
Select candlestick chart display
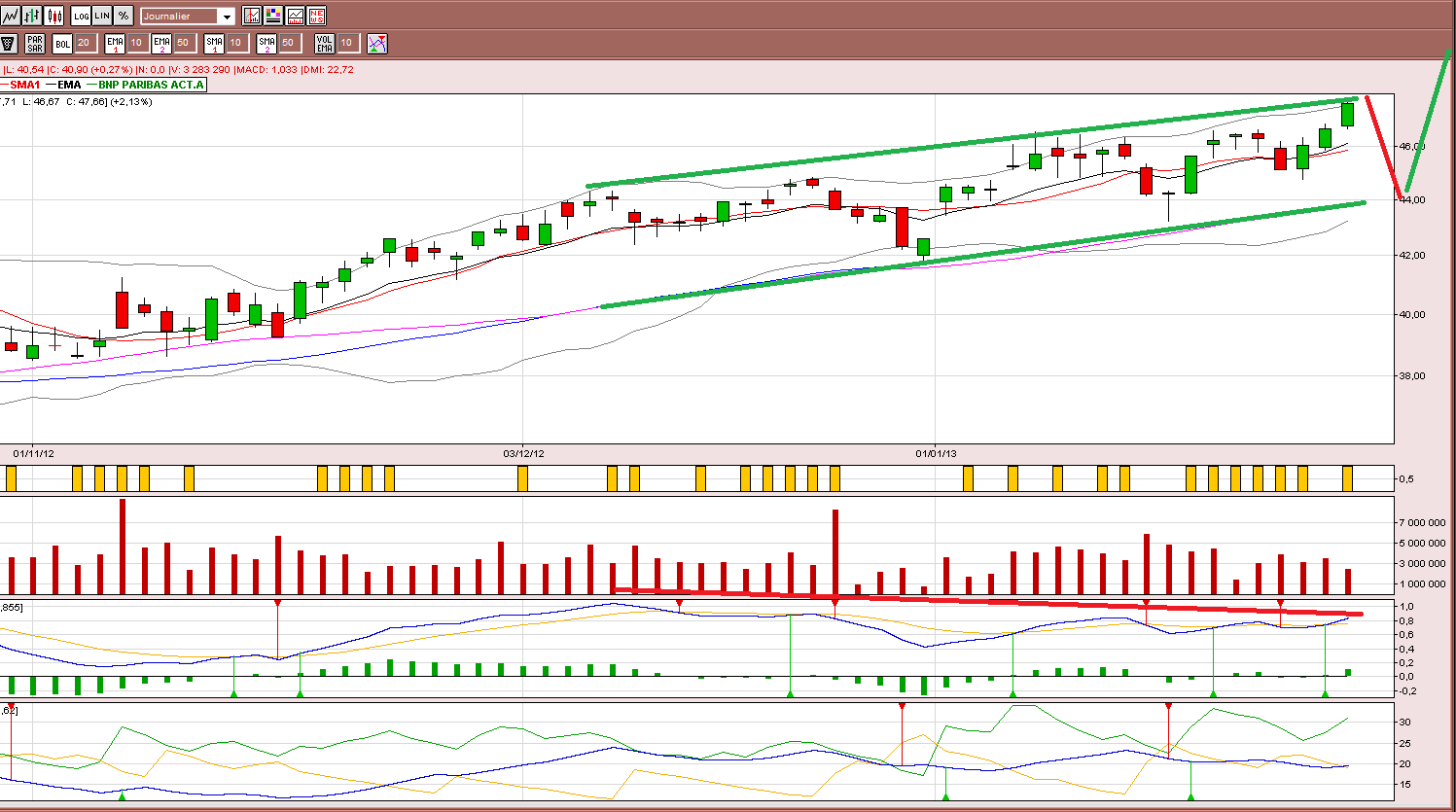coord(53,16)
